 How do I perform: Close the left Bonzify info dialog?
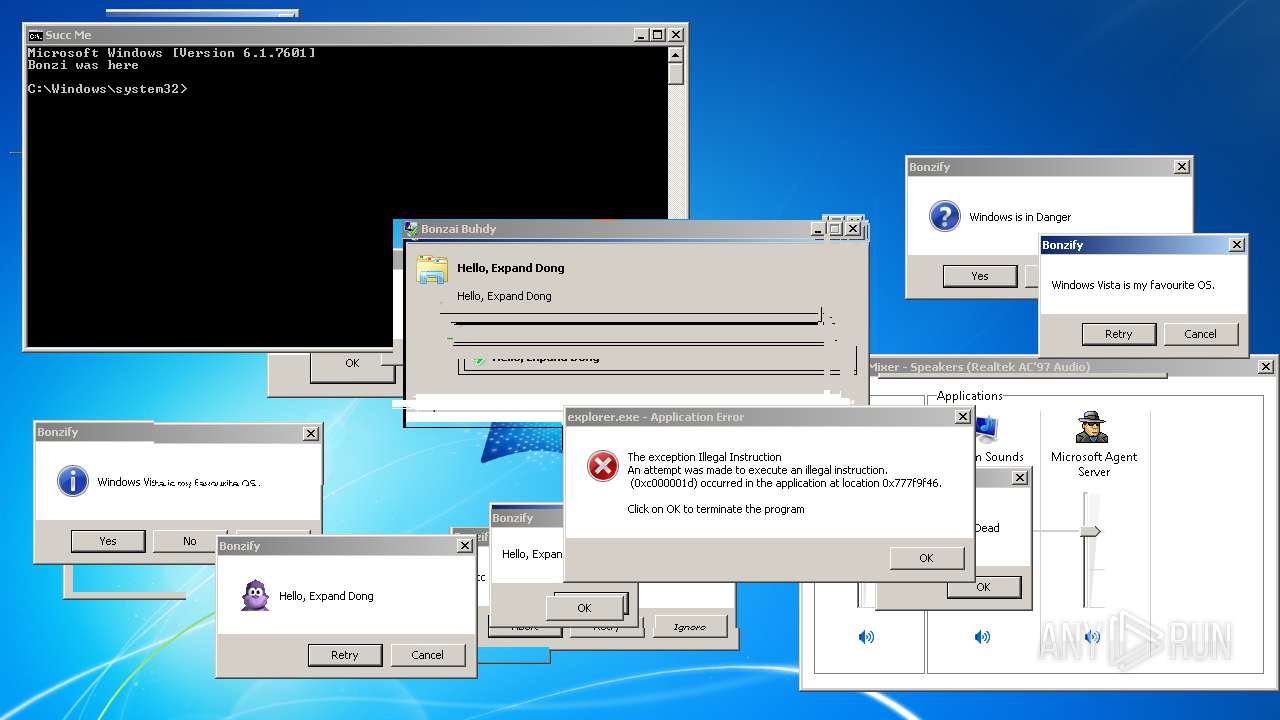311,433
